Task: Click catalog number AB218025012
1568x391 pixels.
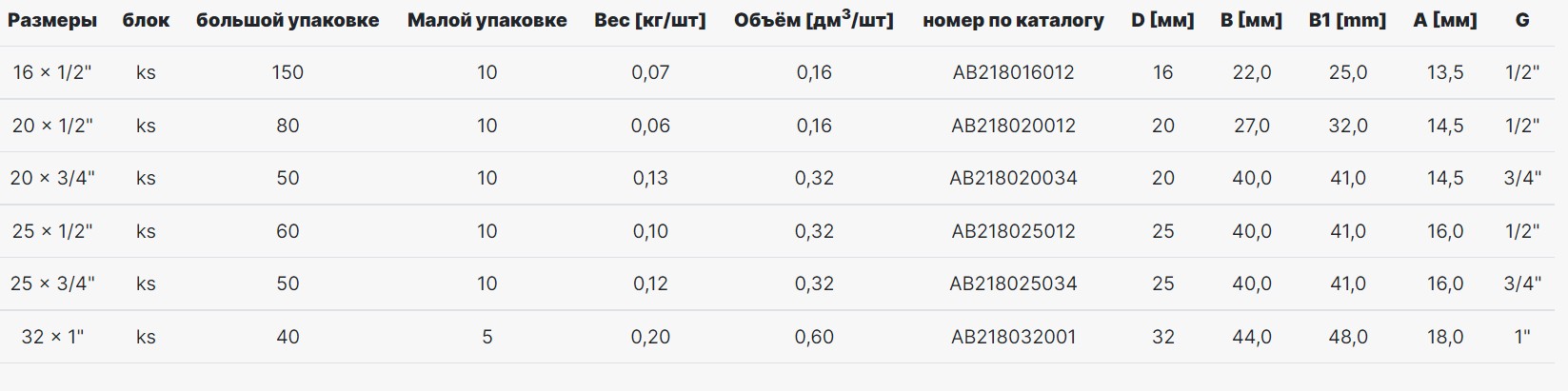Action: click(1013, 231)
